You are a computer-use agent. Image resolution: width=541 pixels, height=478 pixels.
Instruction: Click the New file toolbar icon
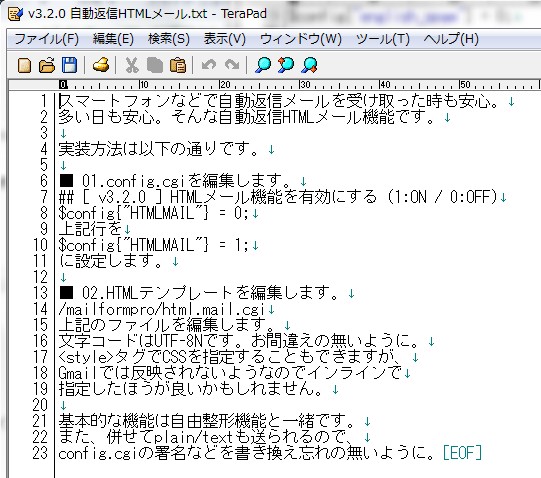pyautogui.click(x=24, y=65)
